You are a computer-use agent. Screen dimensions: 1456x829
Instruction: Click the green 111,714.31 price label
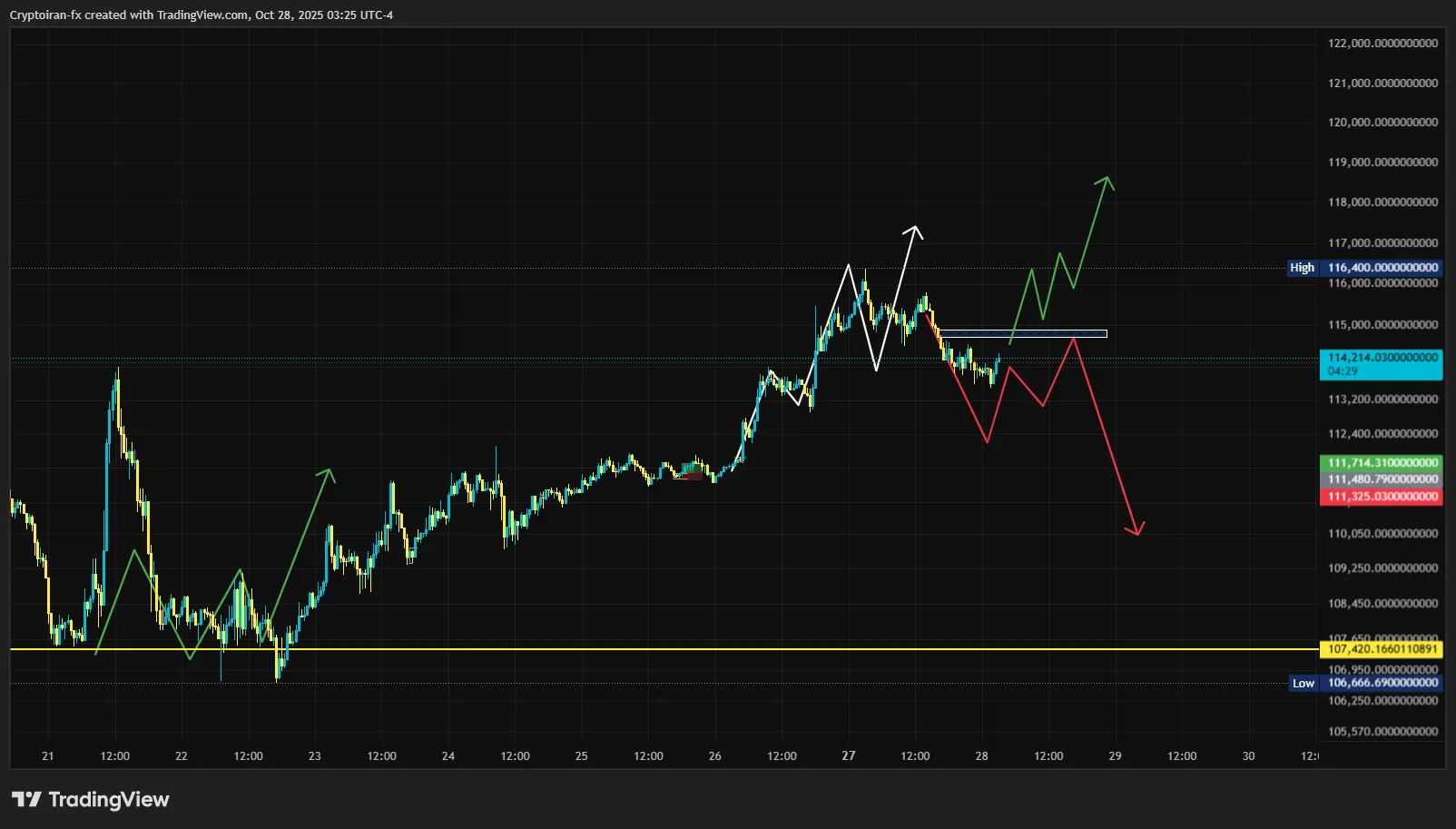pos(1380,463)
